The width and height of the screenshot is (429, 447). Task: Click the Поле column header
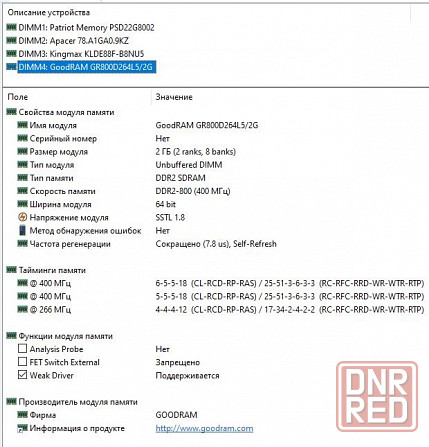tap(17, 97)
